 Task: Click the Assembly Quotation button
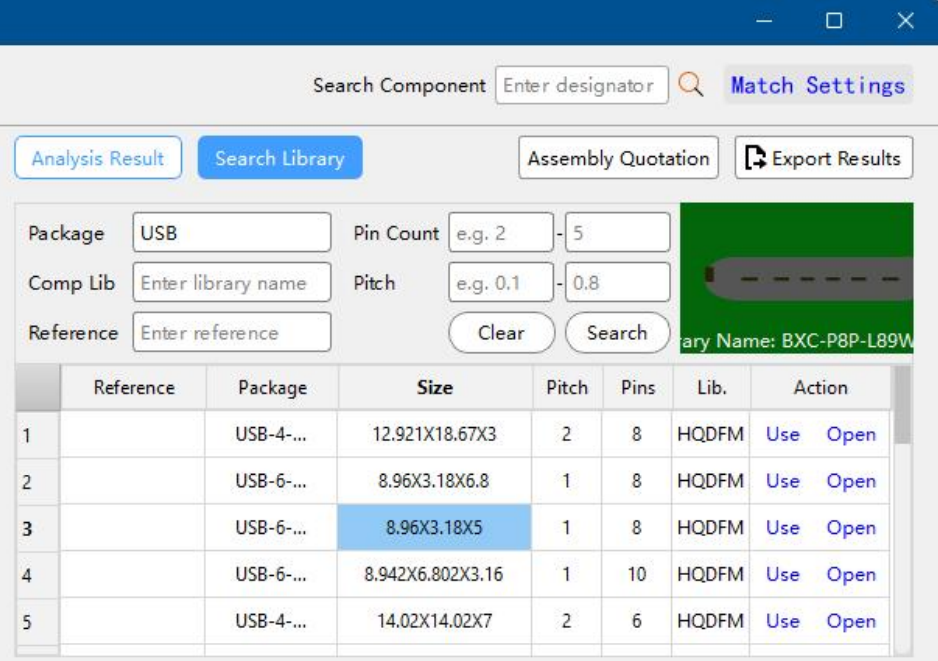tap(618, 158)
